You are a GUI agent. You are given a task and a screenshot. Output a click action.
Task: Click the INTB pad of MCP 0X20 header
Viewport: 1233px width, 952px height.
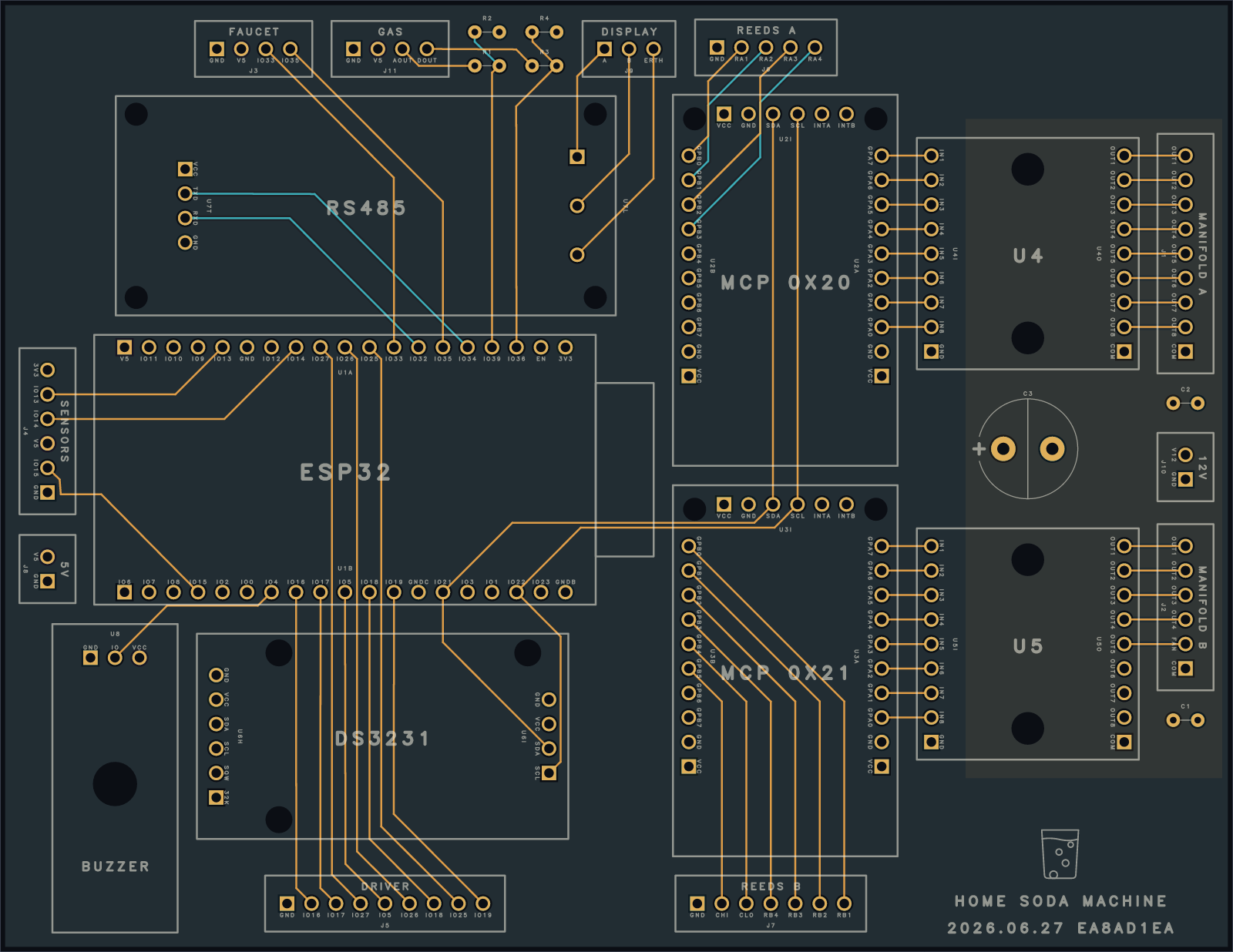(x=847, y=114)
